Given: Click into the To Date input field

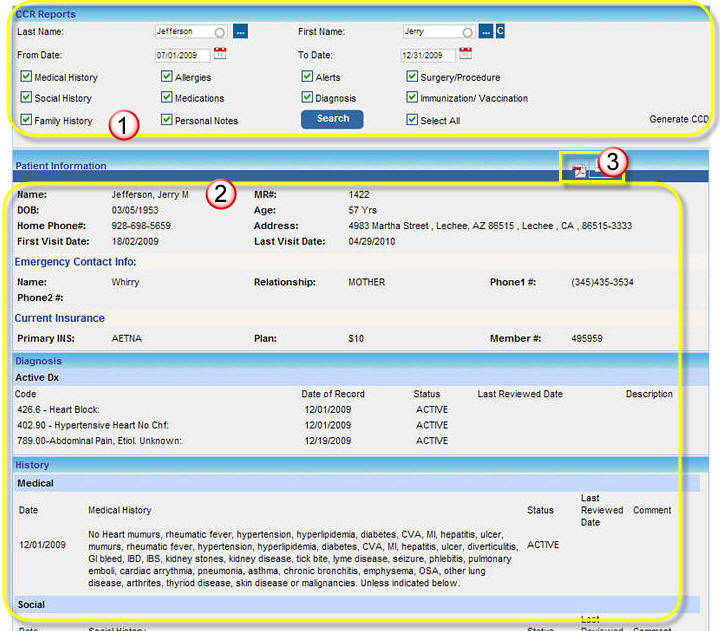Looking at the screenshot, I should pos(427,55).
